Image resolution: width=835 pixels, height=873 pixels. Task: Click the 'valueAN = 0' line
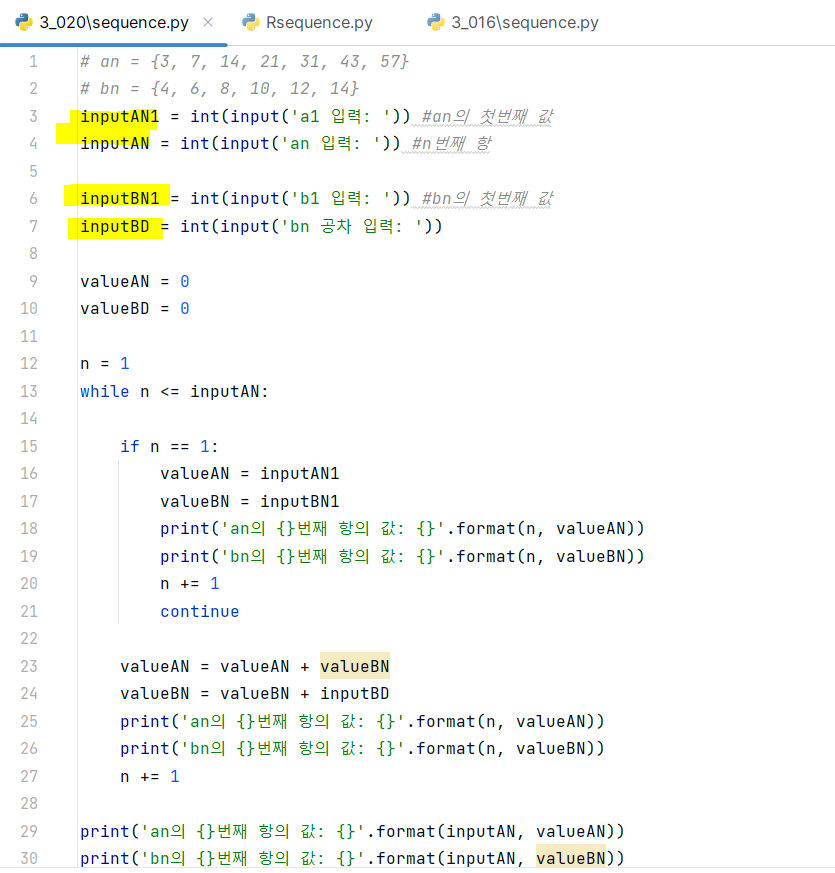click(x=135, y=282)
